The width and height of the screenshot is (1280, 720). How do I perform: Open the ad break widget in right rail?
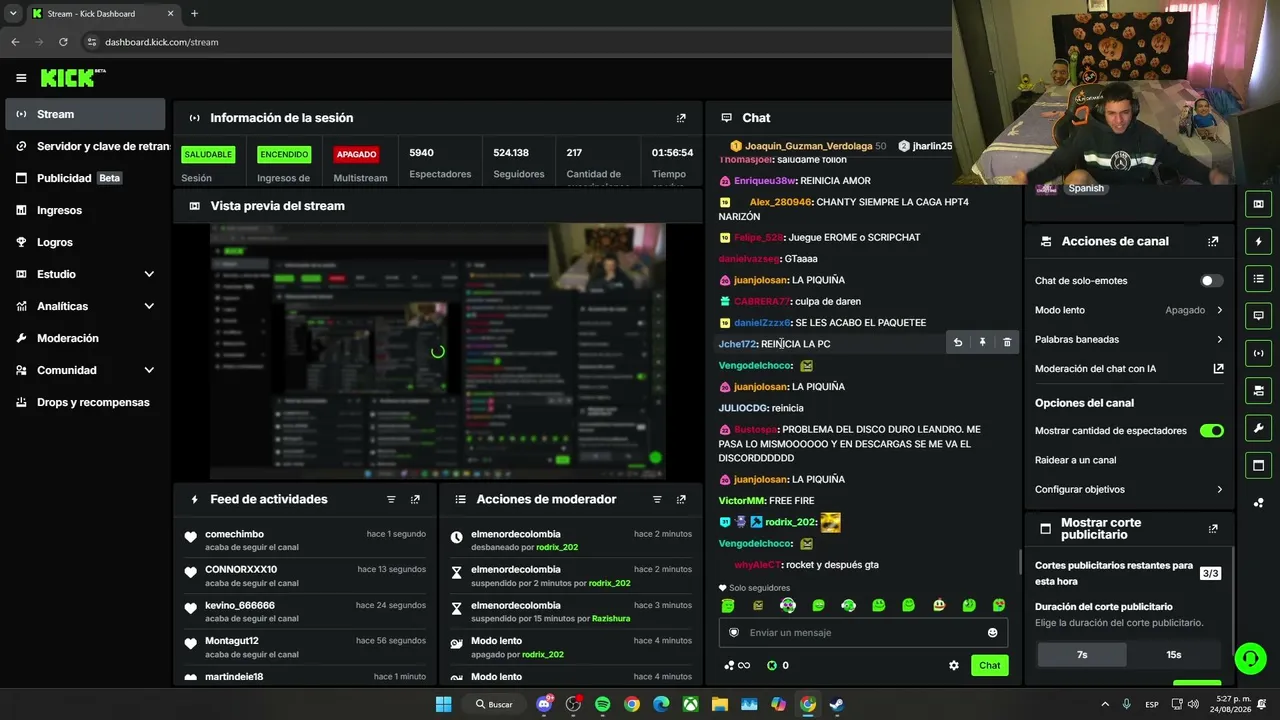pos(1258,465)
